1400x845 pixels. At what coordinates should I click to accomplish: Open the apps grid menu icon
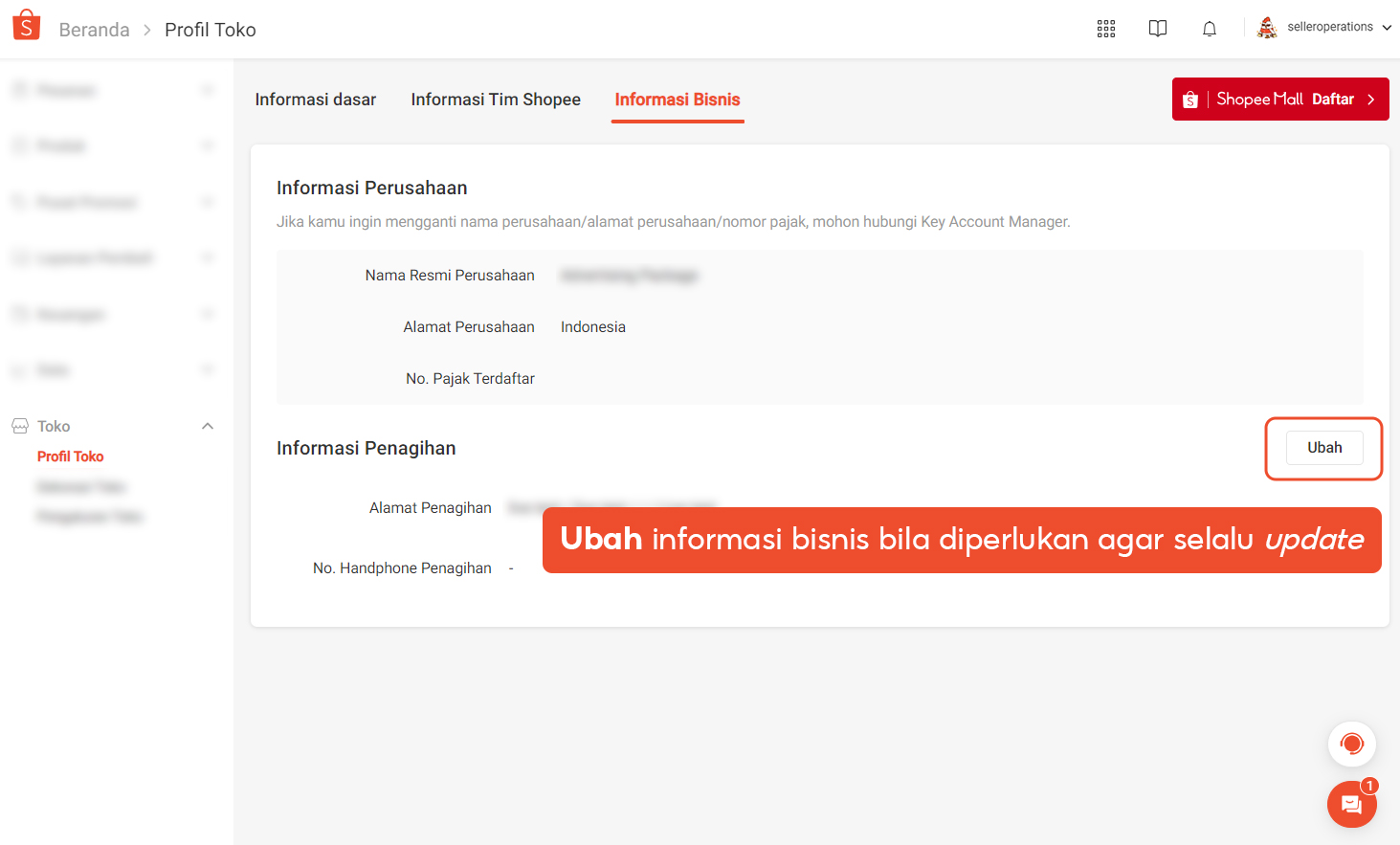tap(1106, 29)
